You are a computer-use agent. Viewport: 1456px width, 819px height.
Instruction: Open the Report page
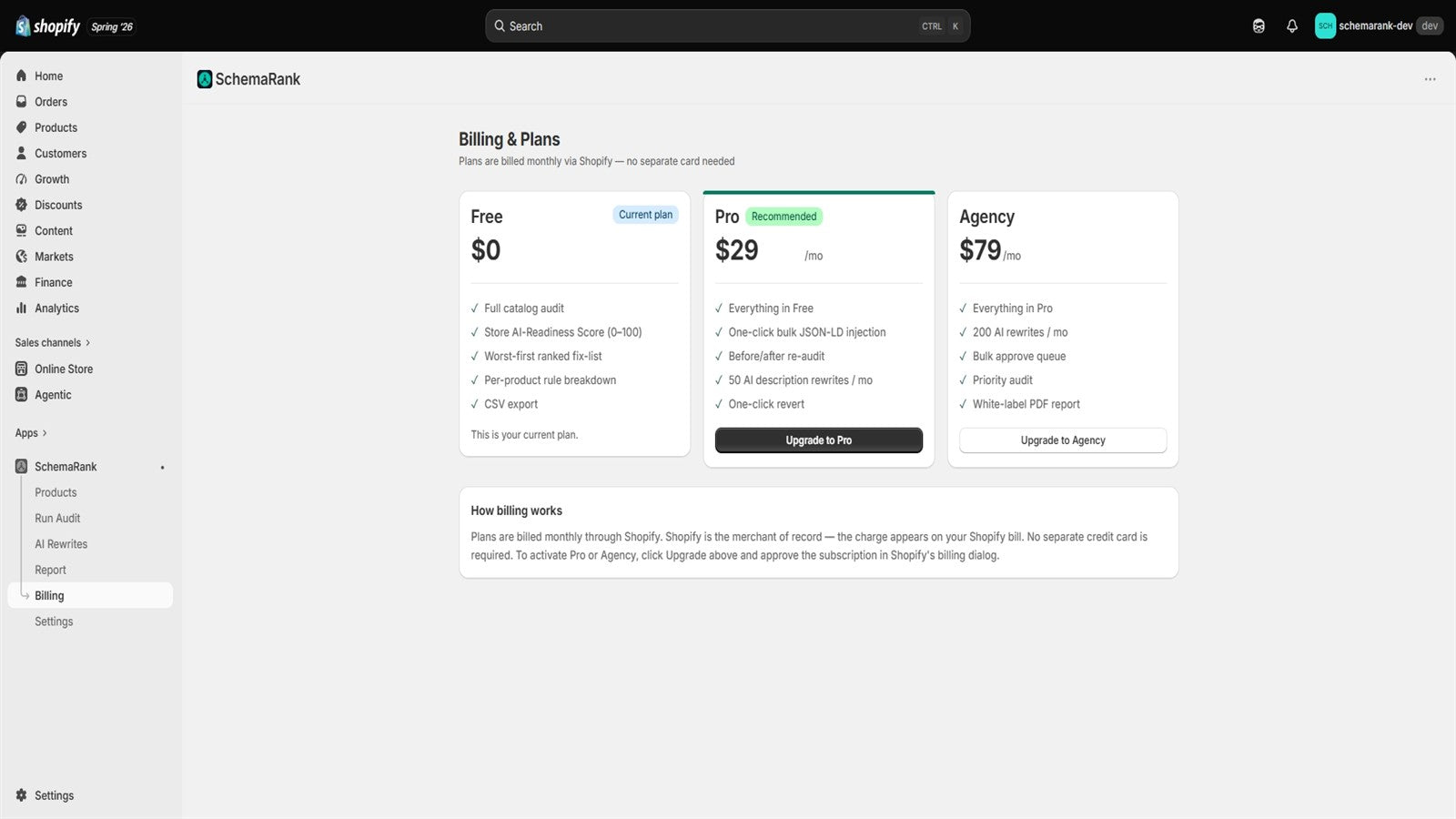point(50,570)
